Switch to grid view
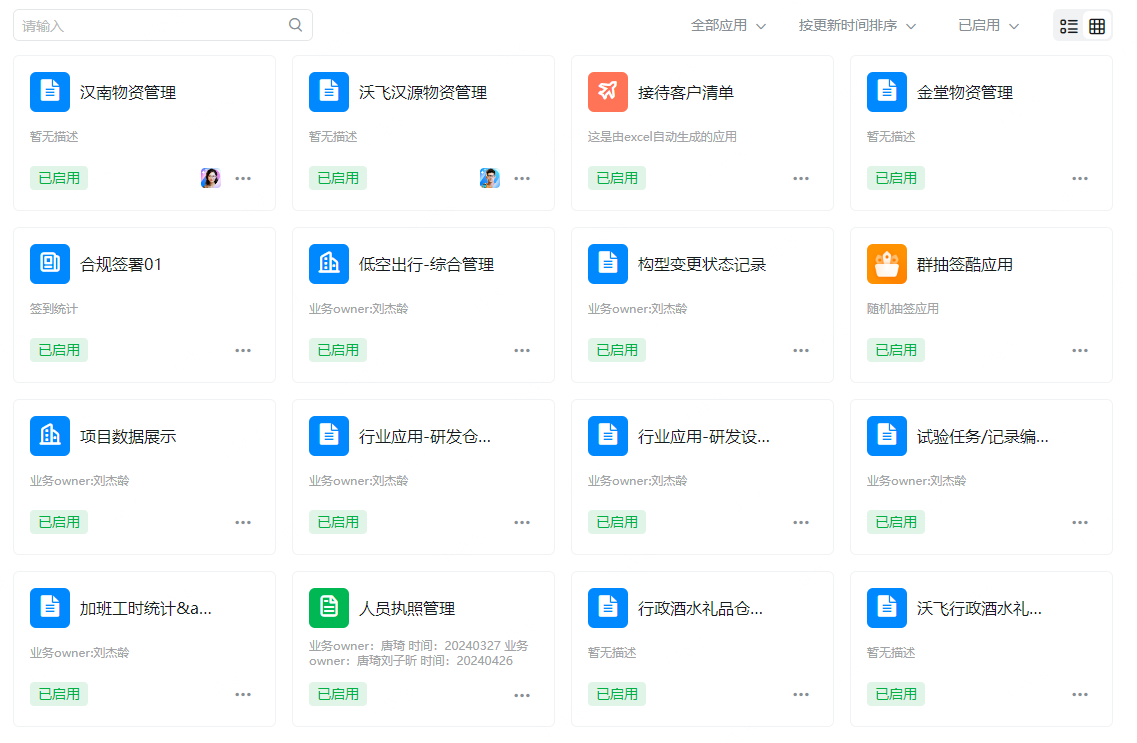 tap(1097, 27)
